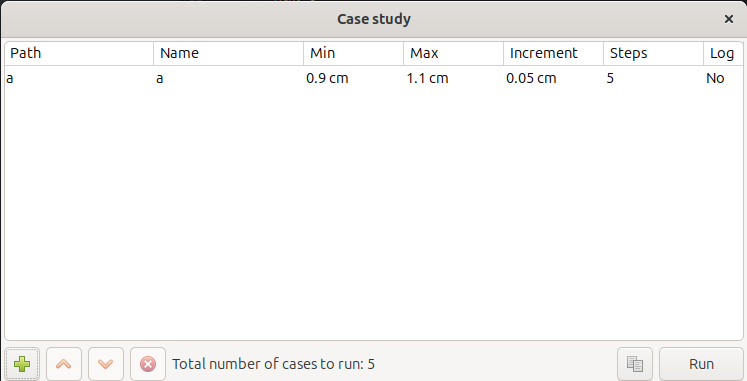747x381 pixels.
Task: Sort by Max column header
Action: tap(454, 53)
